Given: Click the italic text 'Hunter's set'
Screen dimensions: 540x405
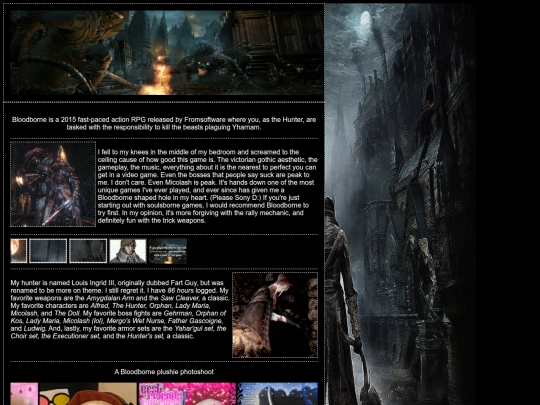Looking at the screenshot, I should tap(145, 336).
